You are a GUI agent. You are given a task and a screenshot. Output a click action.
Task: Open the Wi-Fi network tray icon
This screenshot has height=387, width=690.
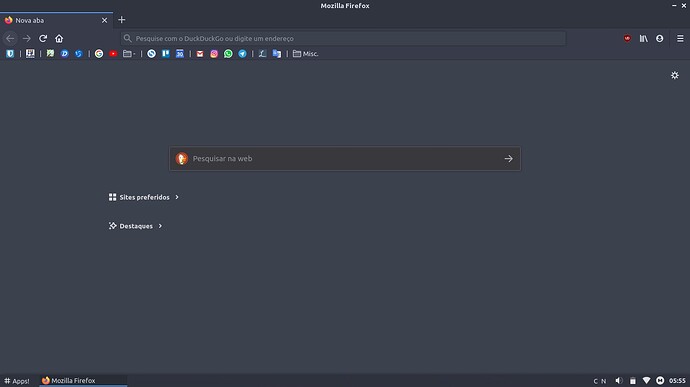(x=646, y=380)
